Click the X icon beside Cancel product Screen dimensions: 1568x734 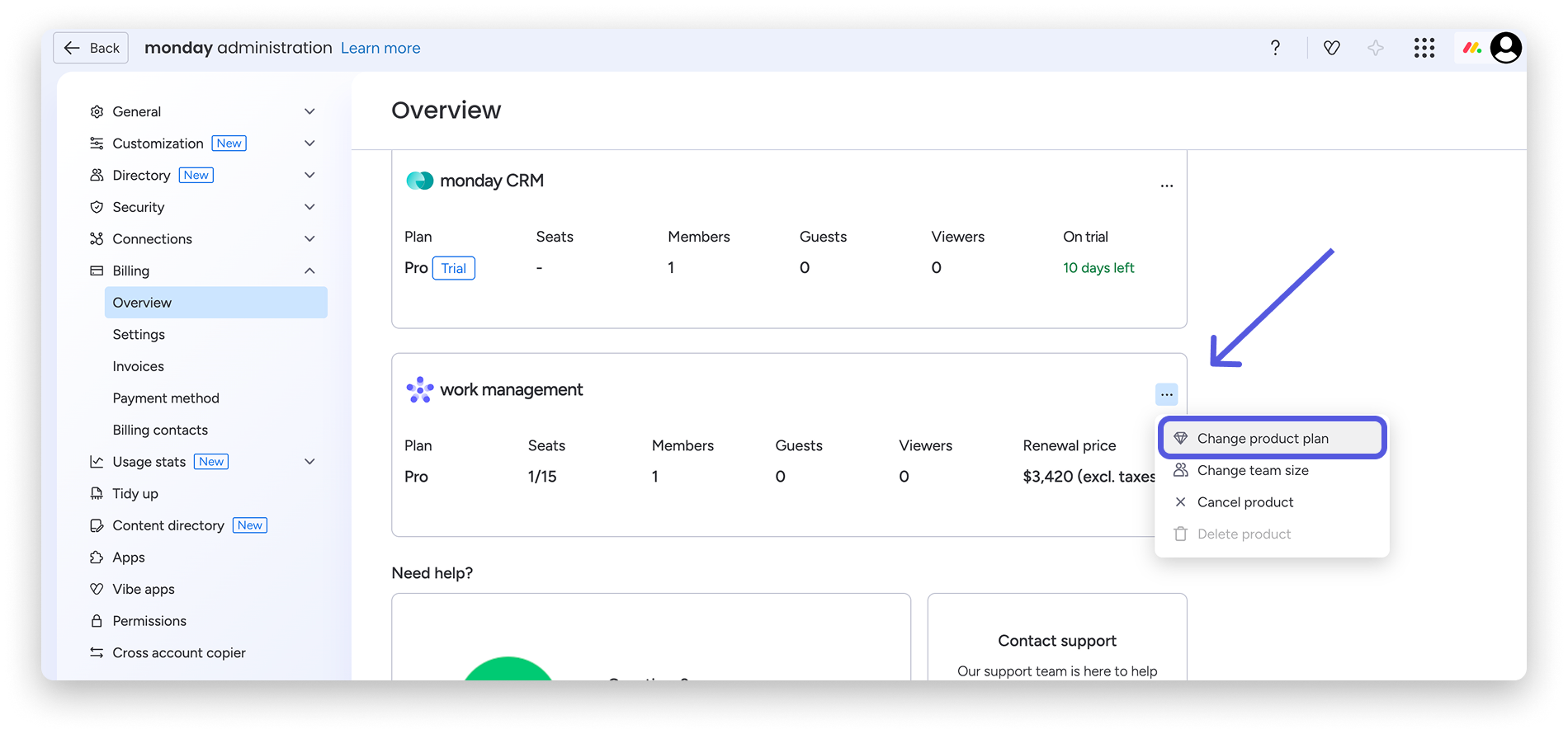[x=1180, y=501]
